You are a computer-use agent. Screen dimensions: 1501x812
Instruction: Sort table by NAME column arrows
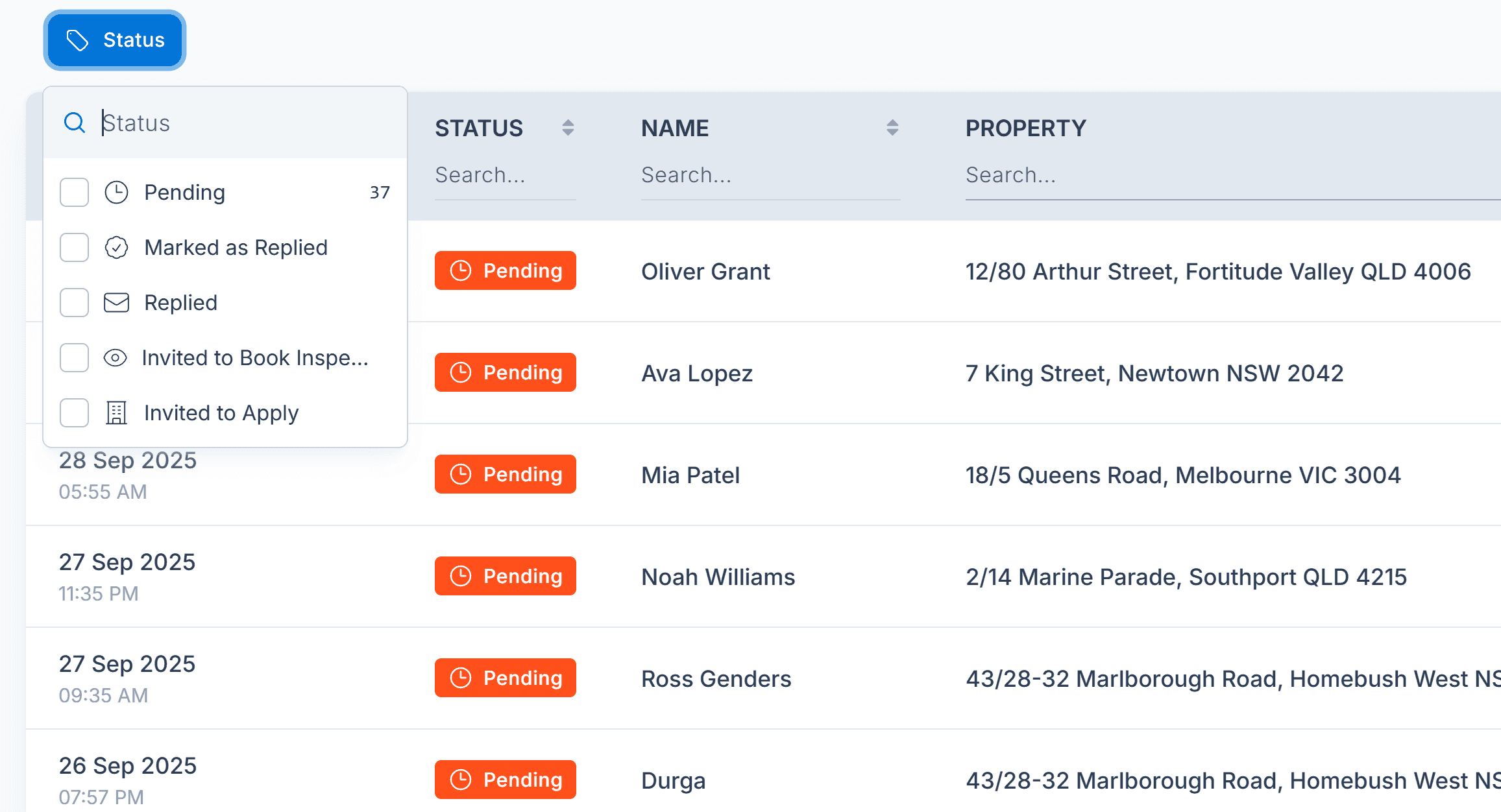(x=892, y=128)
